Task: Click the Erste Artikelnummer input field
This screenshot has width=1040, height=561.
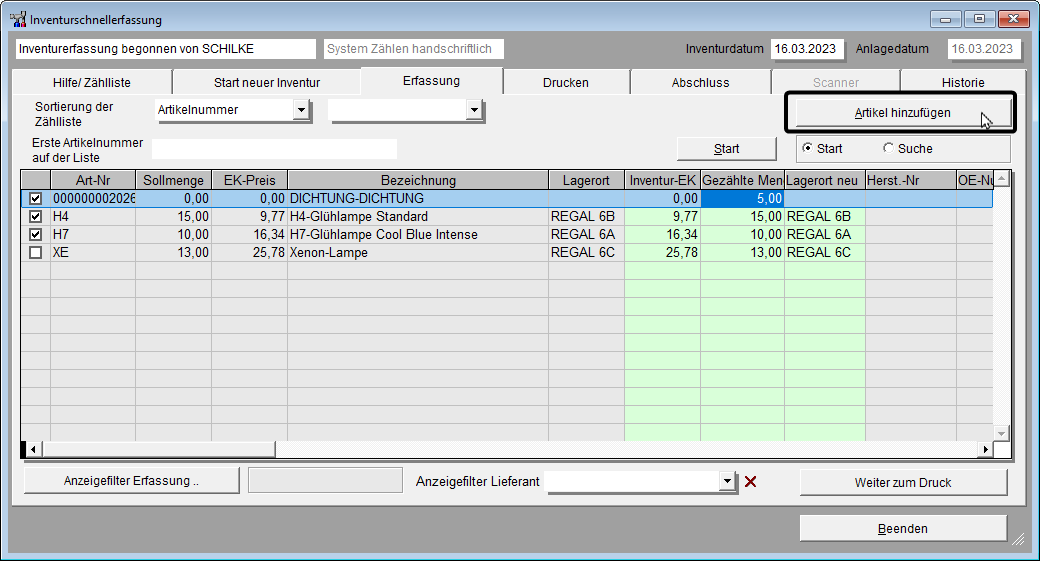Action: (x=275, y=149)
